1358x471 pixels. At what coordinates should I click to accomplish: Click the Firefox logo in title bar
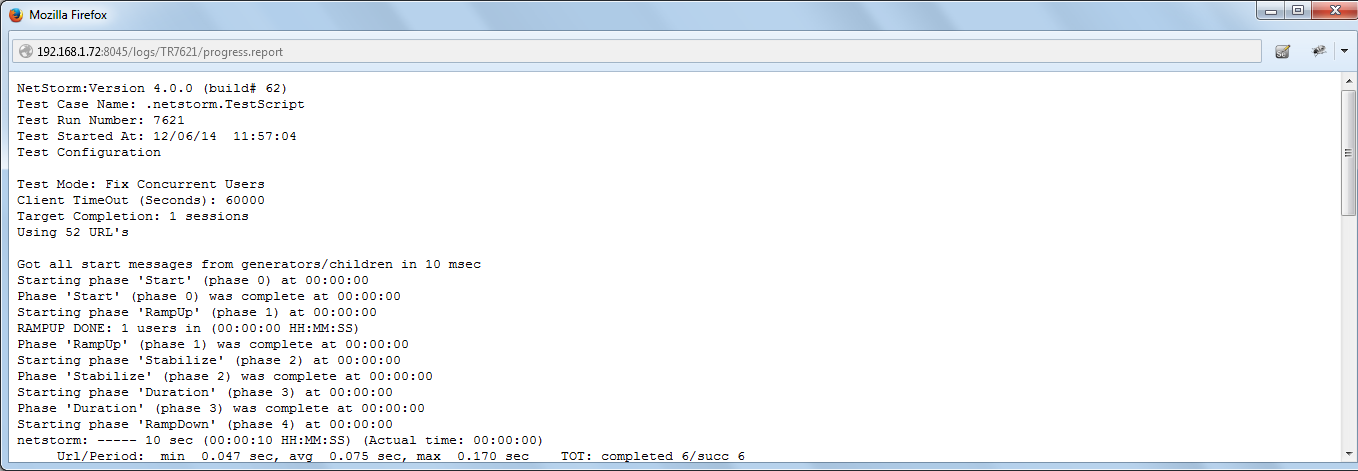click(x=16, y=16)
